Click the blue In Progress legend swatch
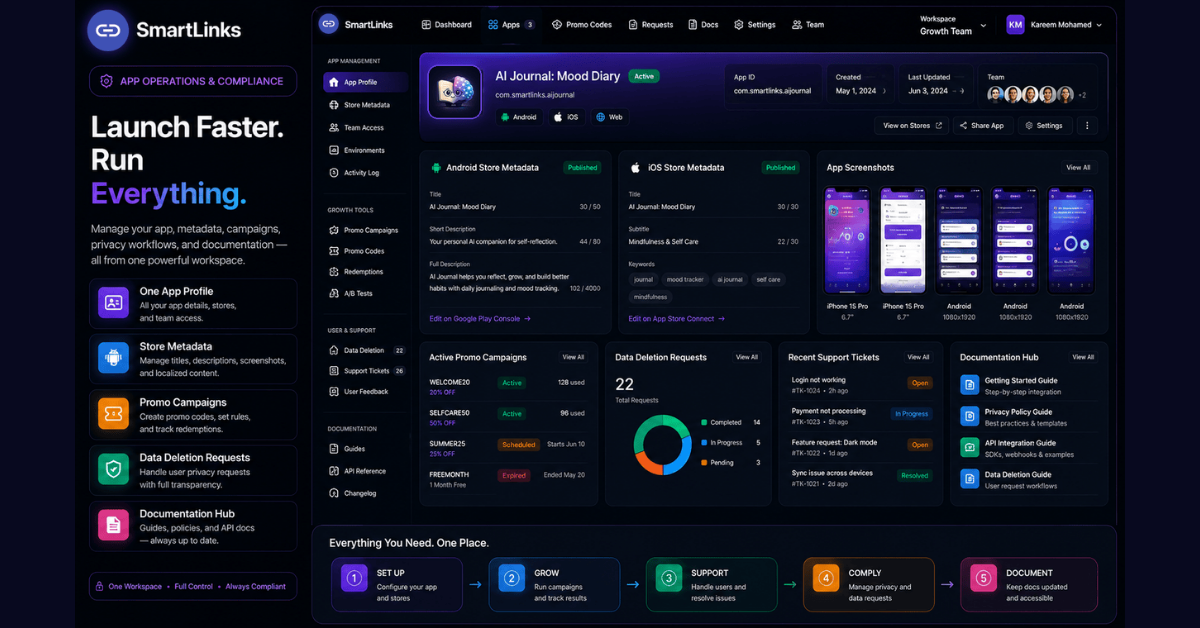Image resolution: width=1200 pixels, height=628 pixels. pos(704,442)
